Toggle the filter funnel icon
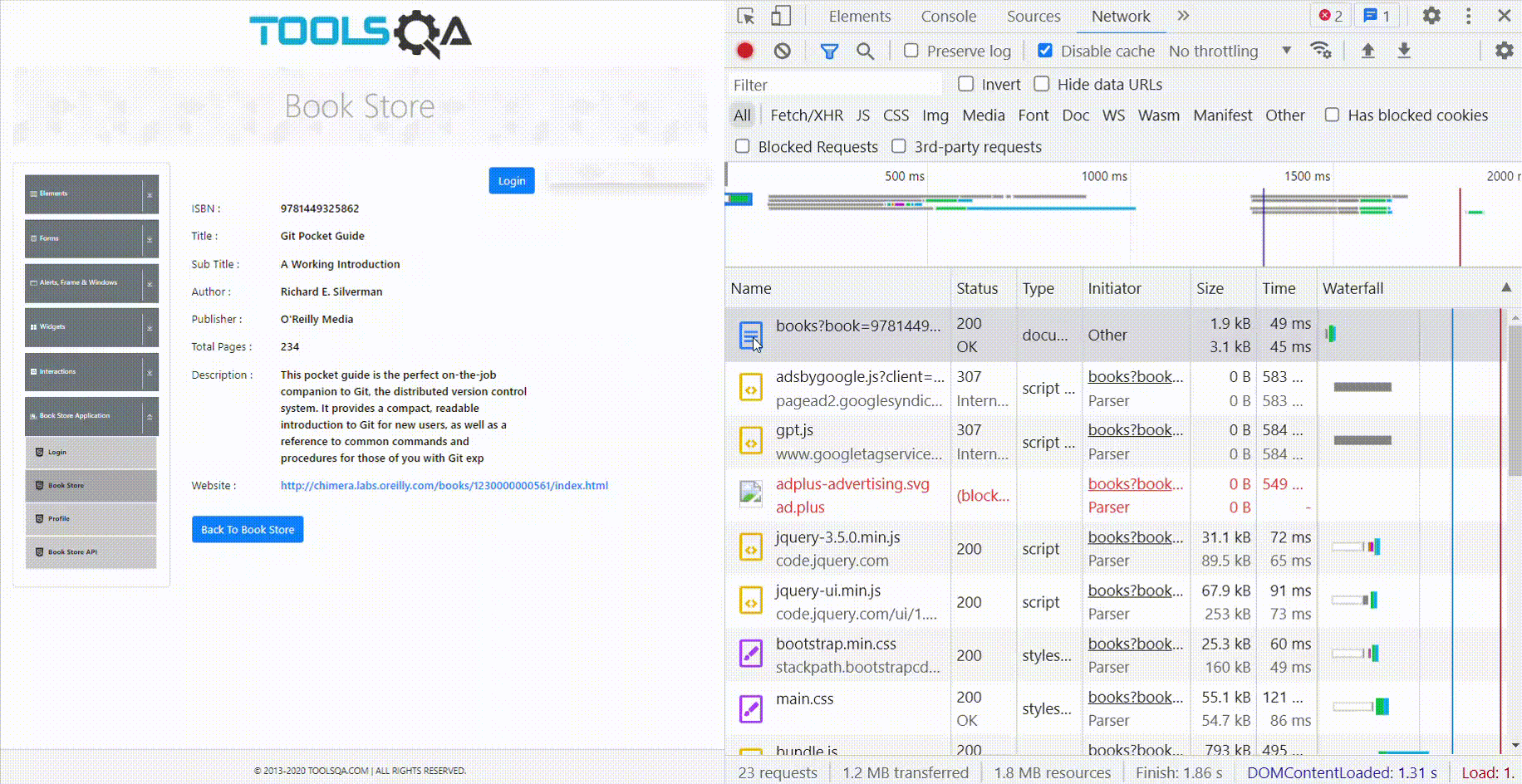Viewport: 1522px width, 784px height. click(829, 51)
